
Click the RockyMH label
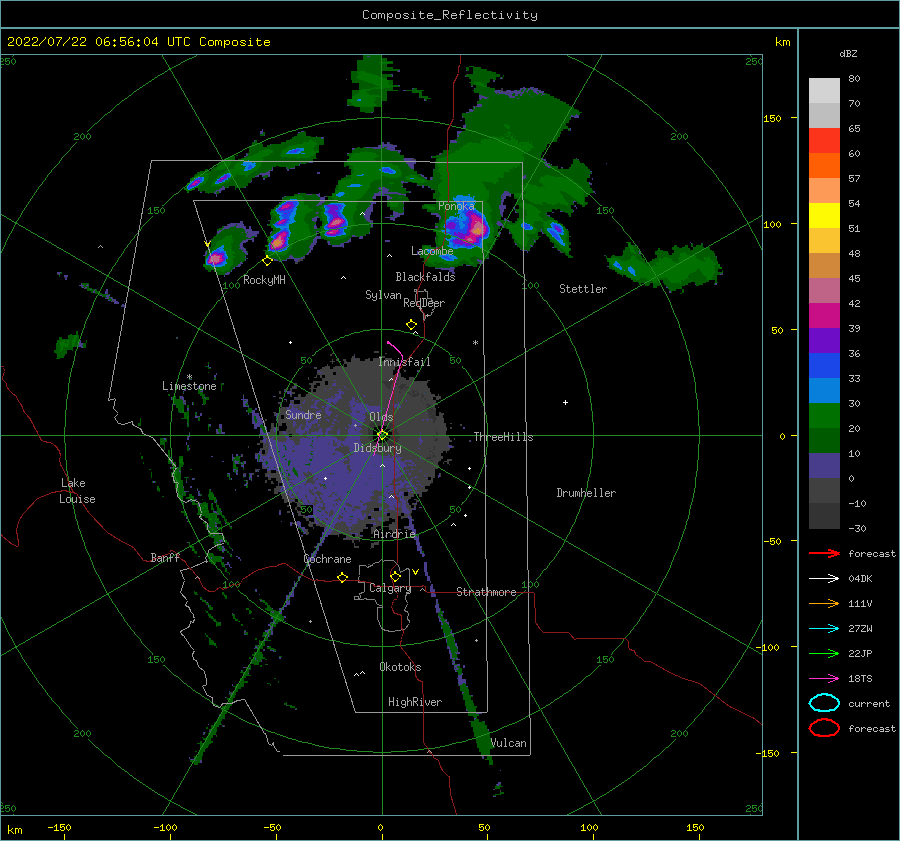tap(264, 280)
